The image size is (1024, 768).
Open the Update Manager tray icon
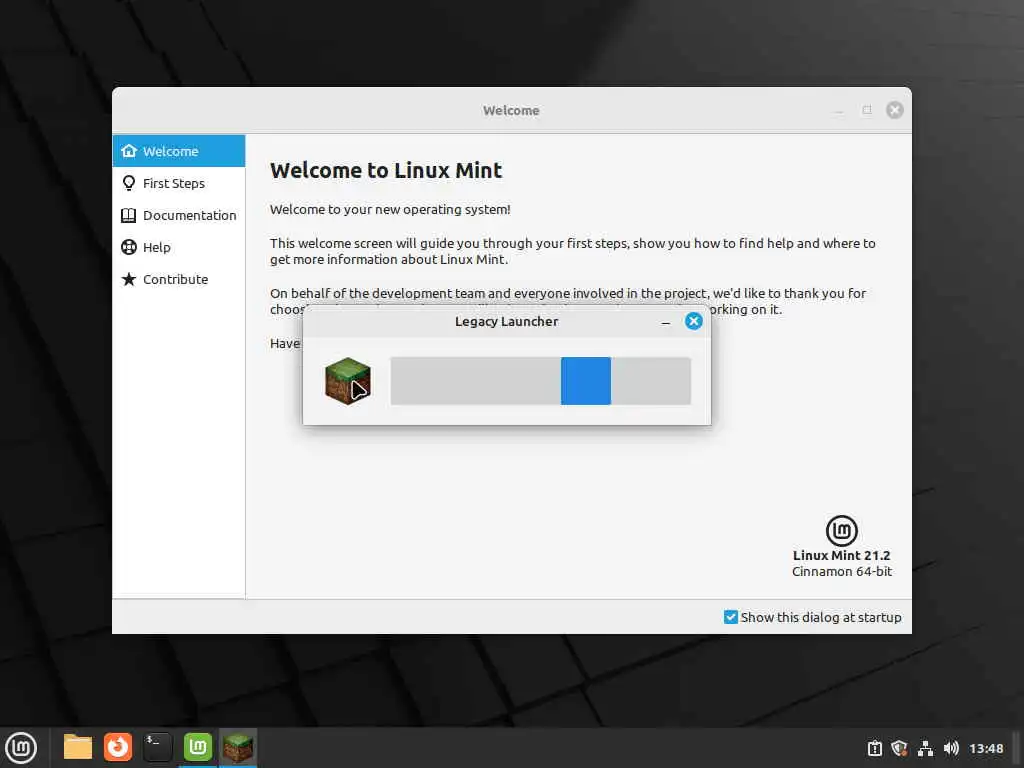click(874, 748)
